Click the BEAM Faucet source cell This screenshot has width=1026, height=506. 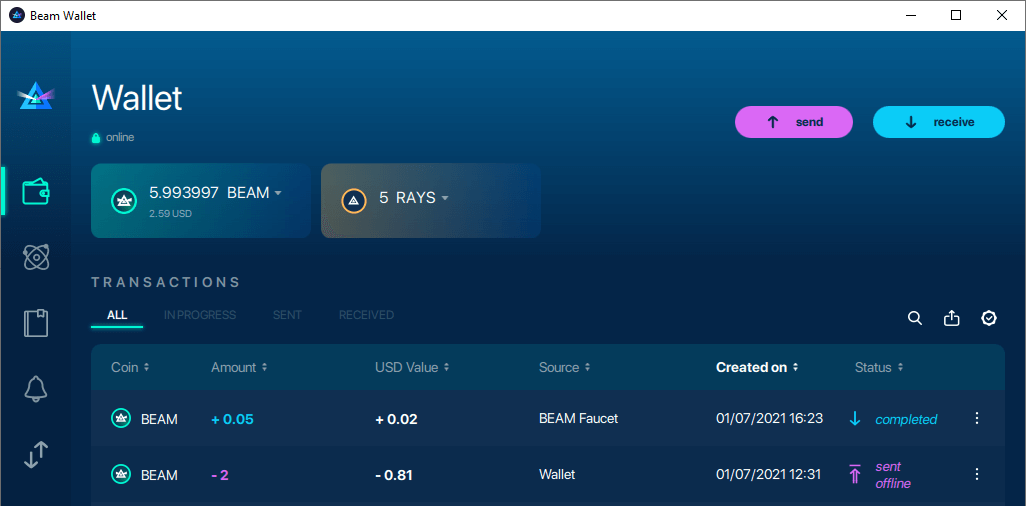click(578, 418)
